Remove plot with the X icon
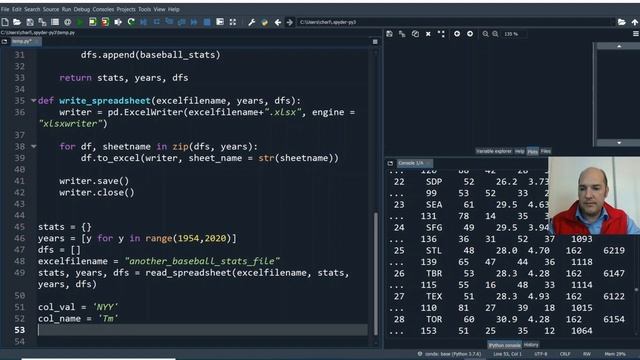The height and width of the screenshot is (360, 640). [428, 34]
